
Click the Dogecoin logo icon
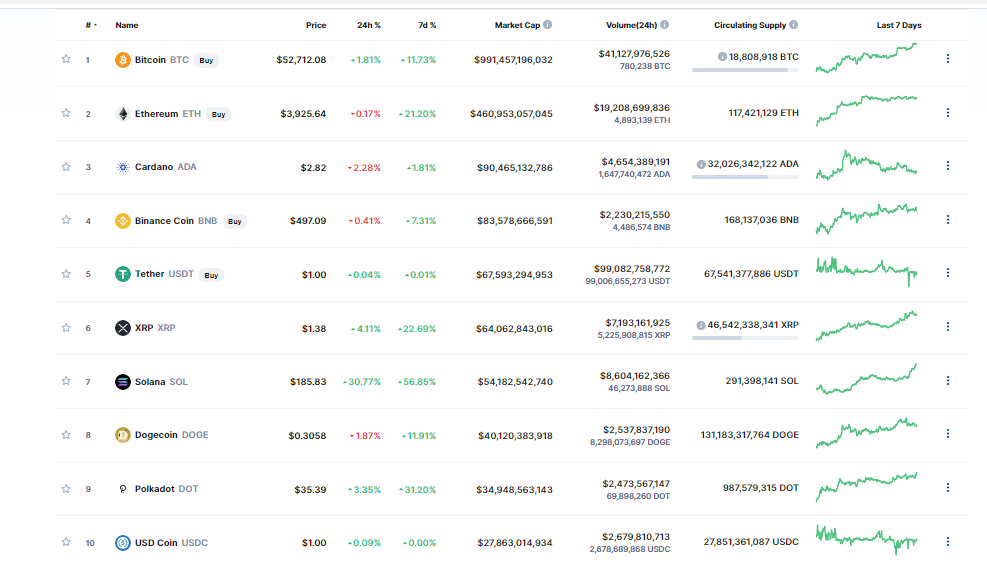pos(123,435)
